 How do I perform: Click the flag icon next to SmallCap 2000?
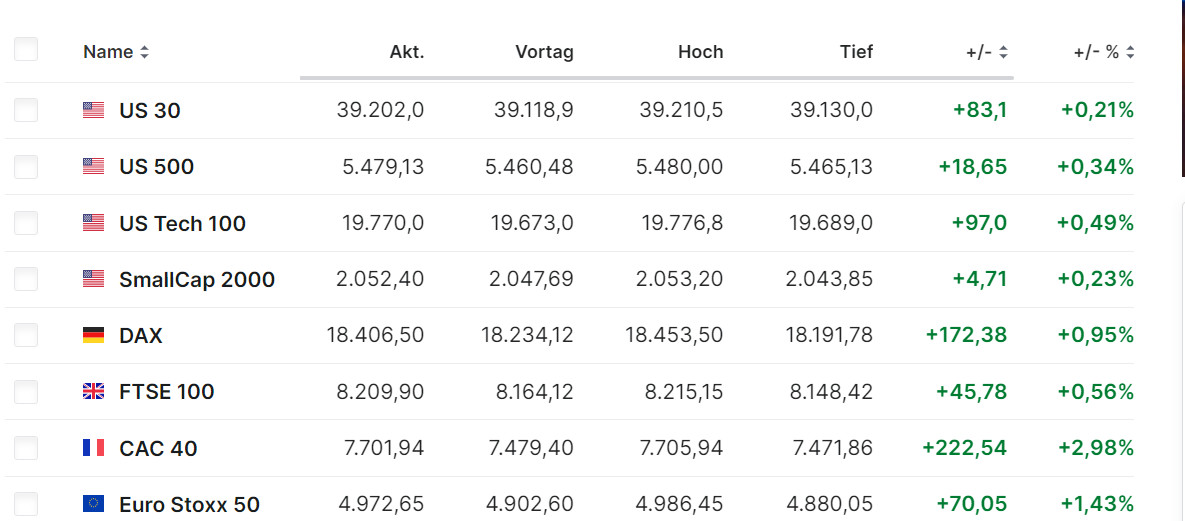point(93,279)
